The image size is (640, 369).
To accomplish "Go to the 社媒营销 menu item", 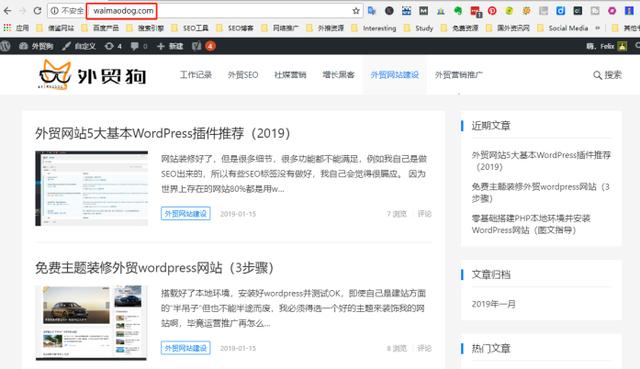I will (x=290, y=75).
